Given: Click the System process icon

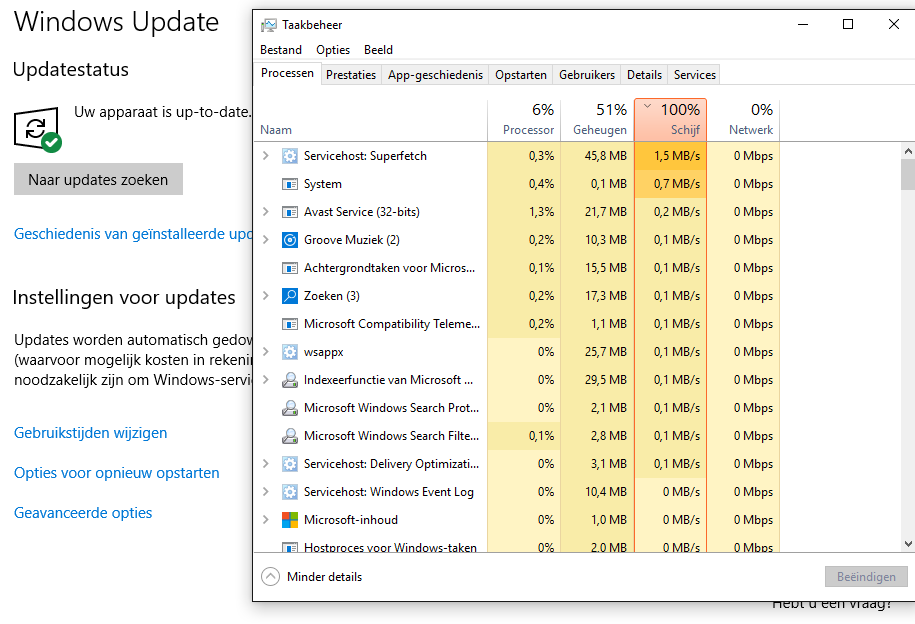Looking at the screenshot, I should click(289, 184).
